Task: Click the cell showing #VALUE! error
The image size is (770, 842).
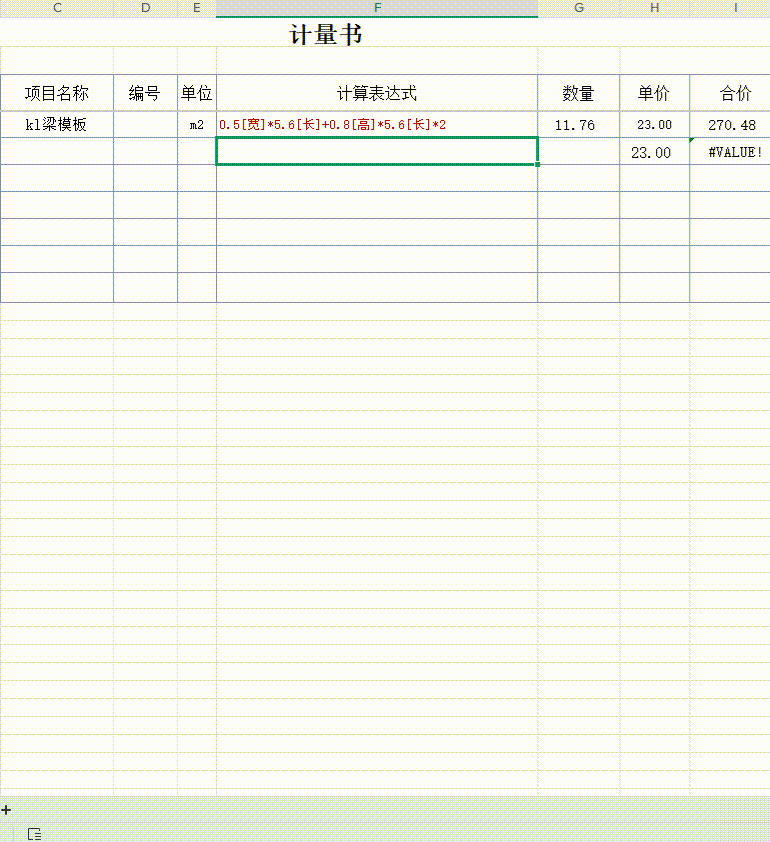Action: click(735, 152)
